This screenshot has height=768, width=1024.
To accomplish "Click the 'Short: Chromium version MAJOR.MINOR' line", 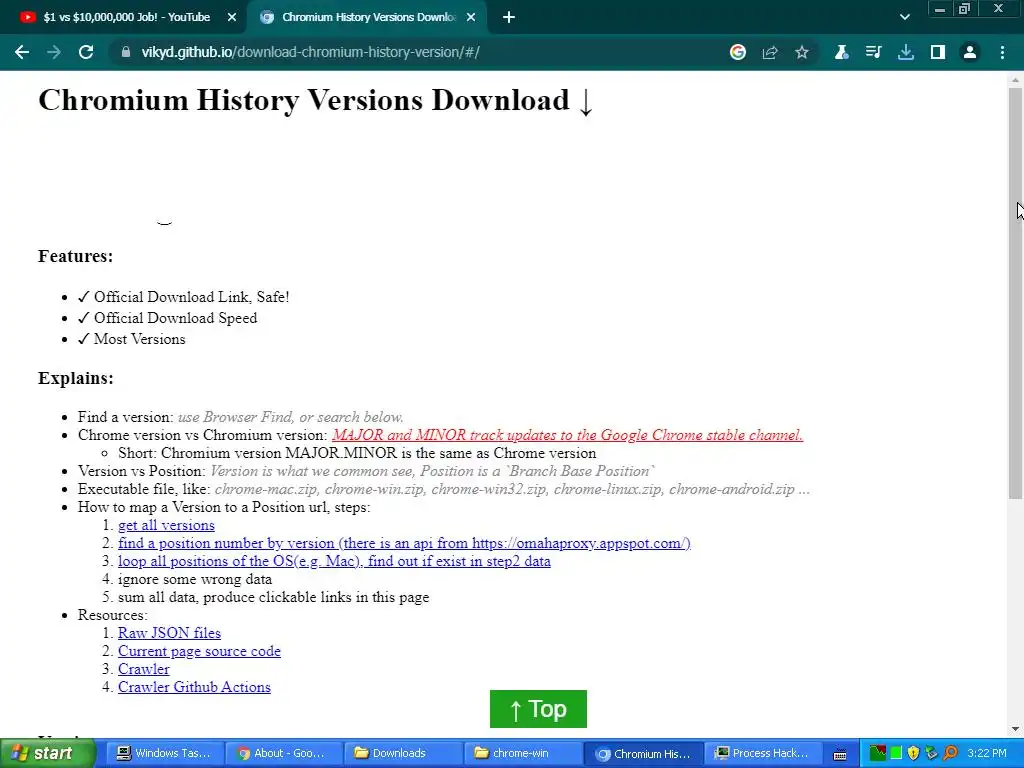I will point(357,453).
